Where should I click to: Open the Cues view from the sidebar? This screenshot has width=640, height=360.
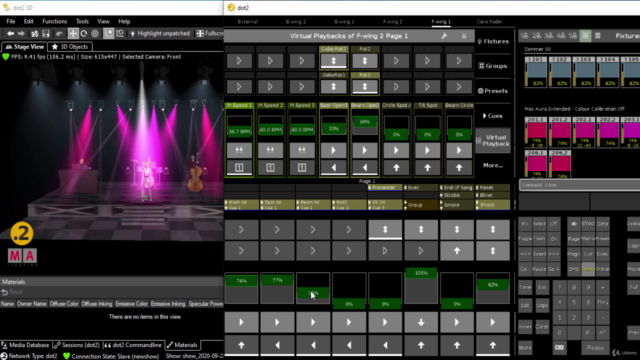pyautogui.click(x=493, y=116)
